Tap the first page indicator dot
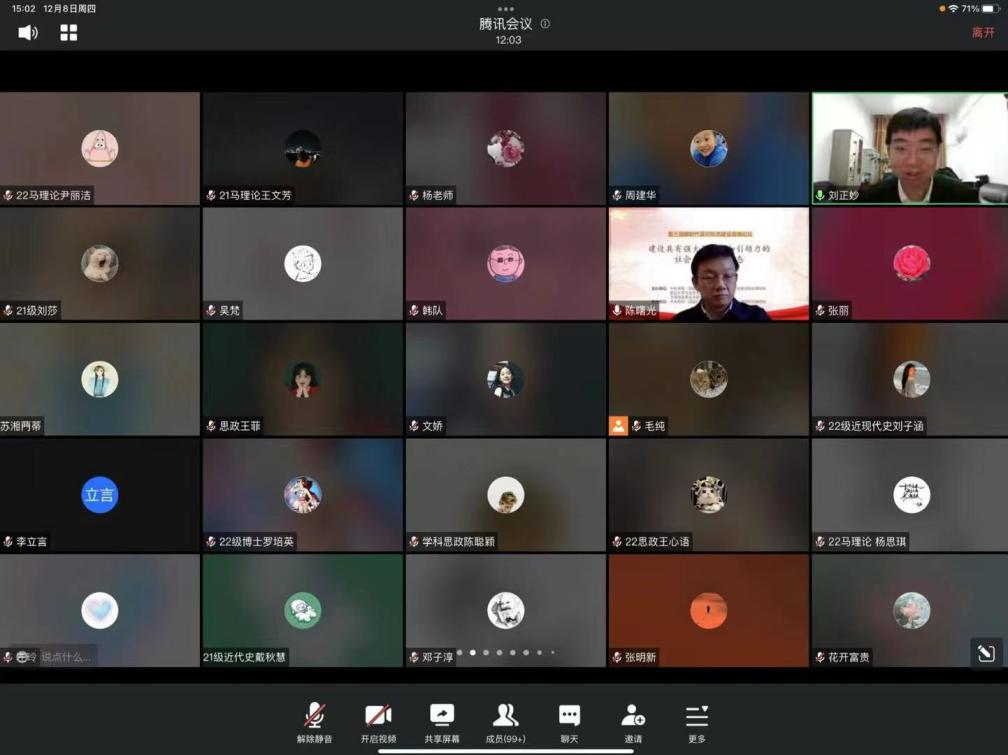 pyautogui.click(x=459, y=653)
